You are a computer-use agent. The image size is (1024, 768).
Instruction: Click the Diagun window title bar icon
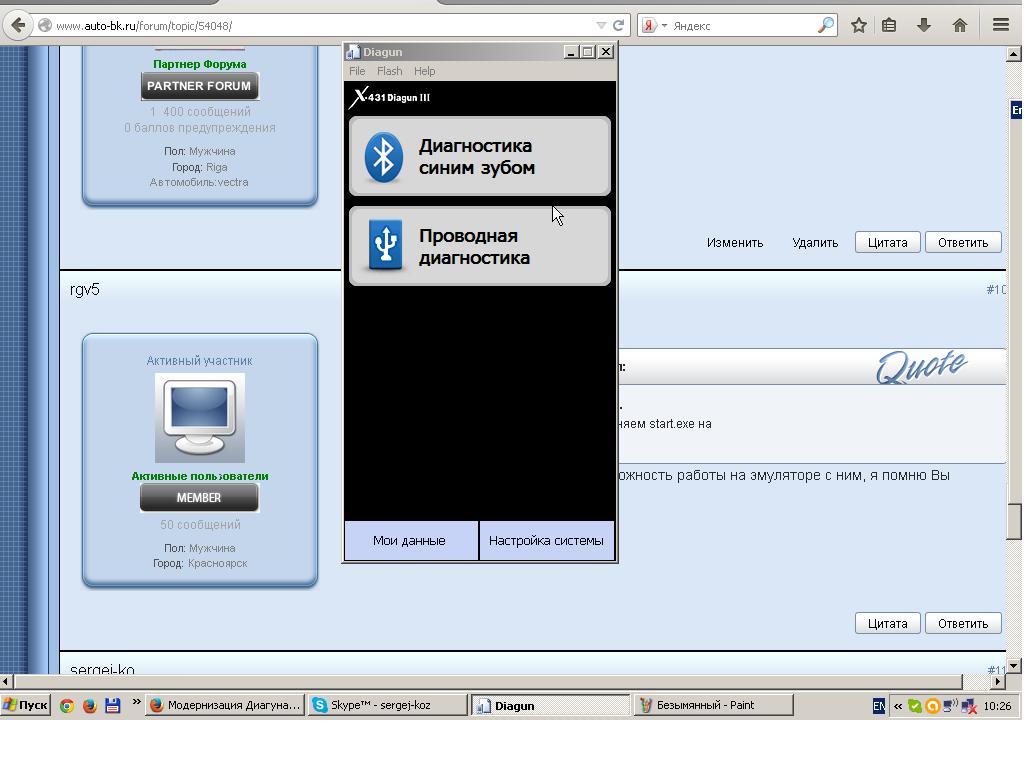353,52
